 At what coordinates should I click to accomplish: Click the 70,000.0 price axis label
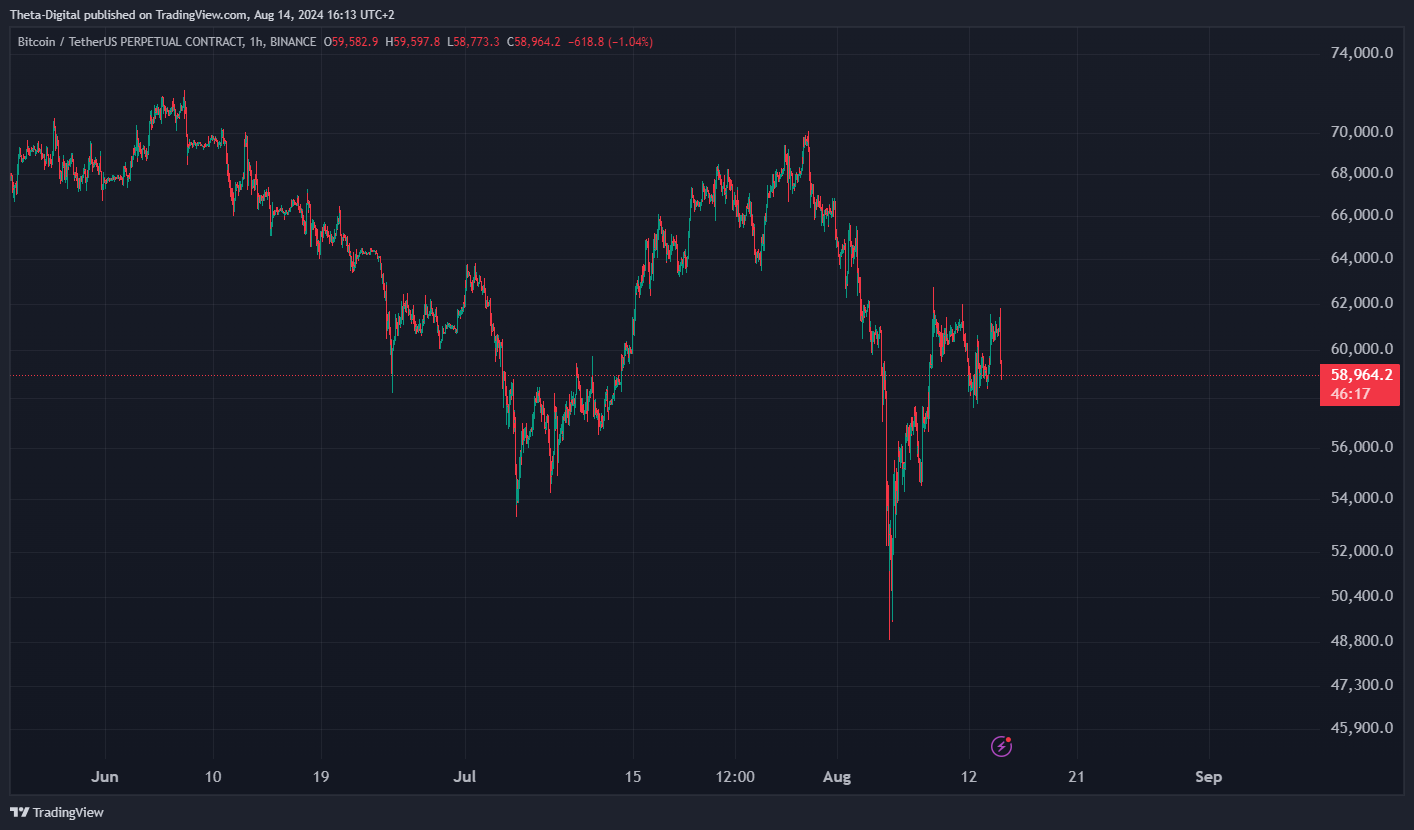[1360, 132]
